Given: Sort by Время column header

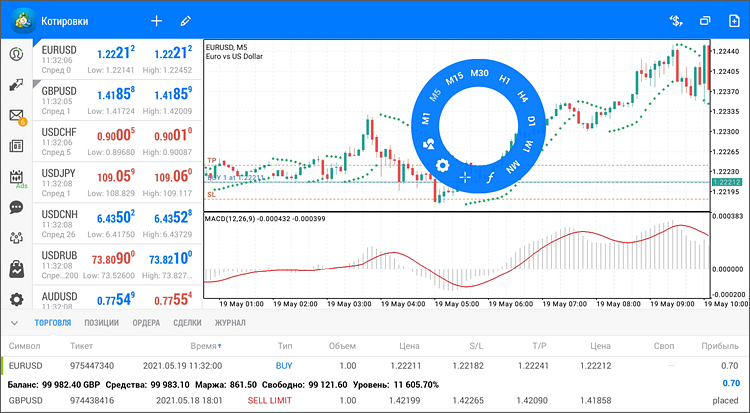Looking at the screenshot, I should point(206,346).
